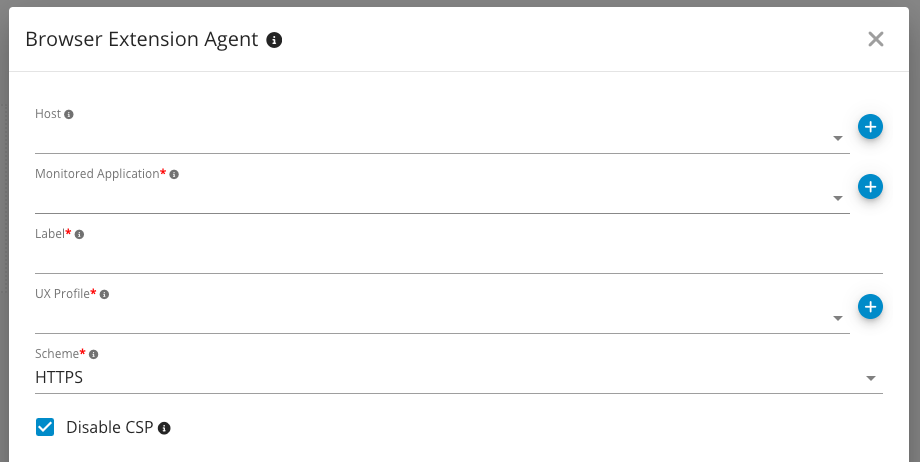
Task: Add a new Host with plus button
Action: pos(870,127)
